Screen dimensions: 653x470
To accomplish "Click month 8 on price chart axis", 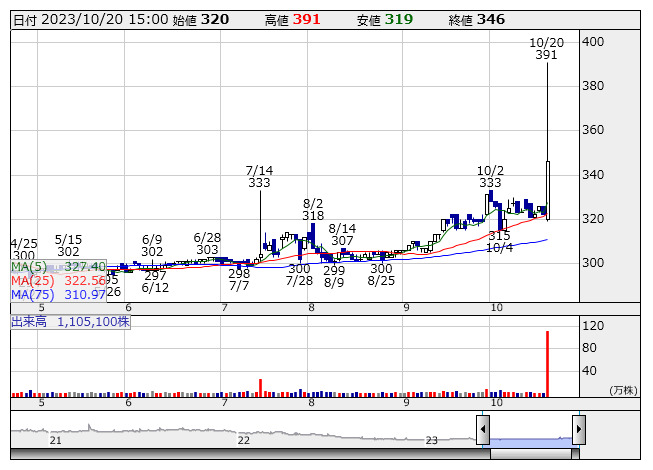I will [312, 308].
